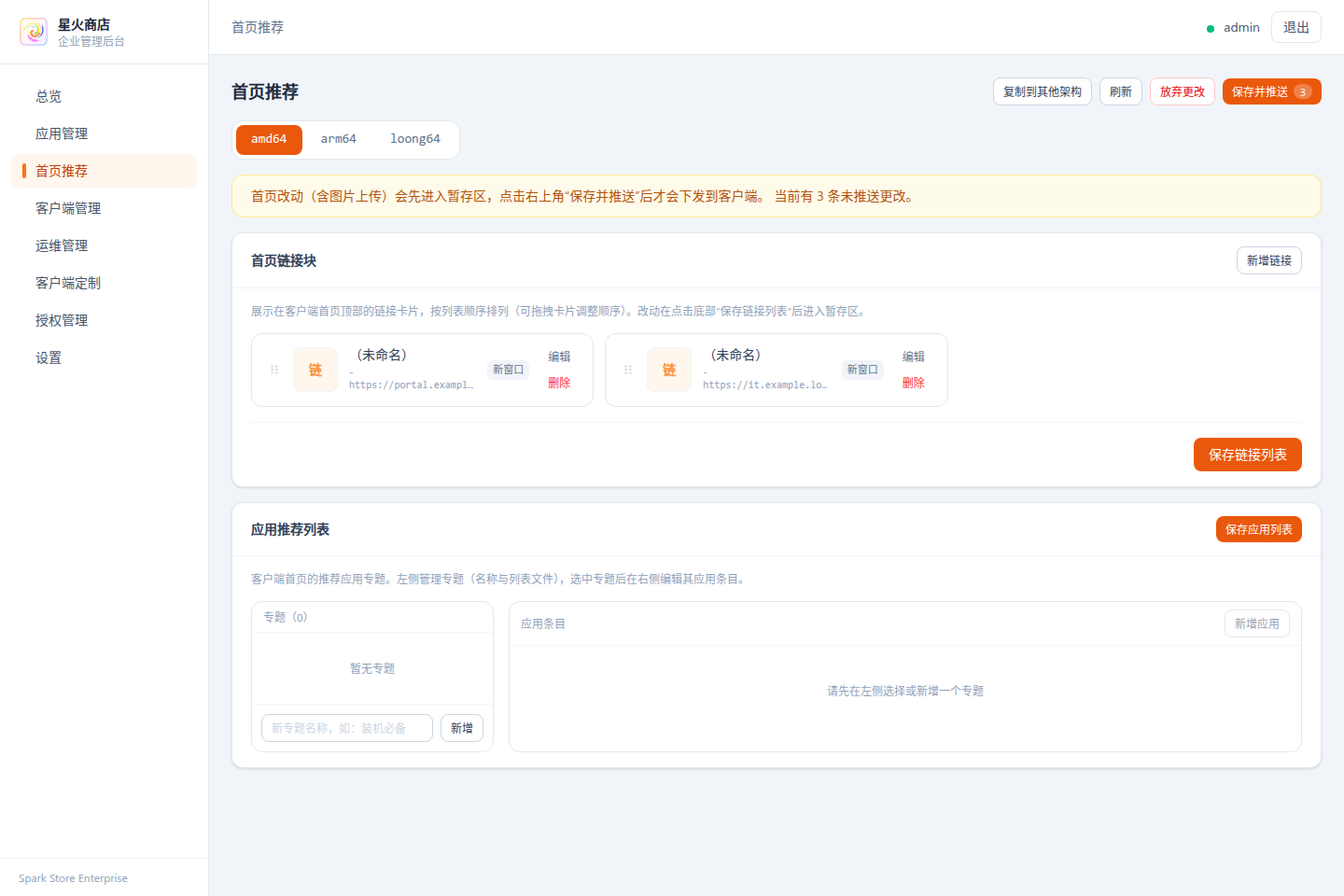
Task: Click the 专题 (0) panel header
Action: click(372, 617)
